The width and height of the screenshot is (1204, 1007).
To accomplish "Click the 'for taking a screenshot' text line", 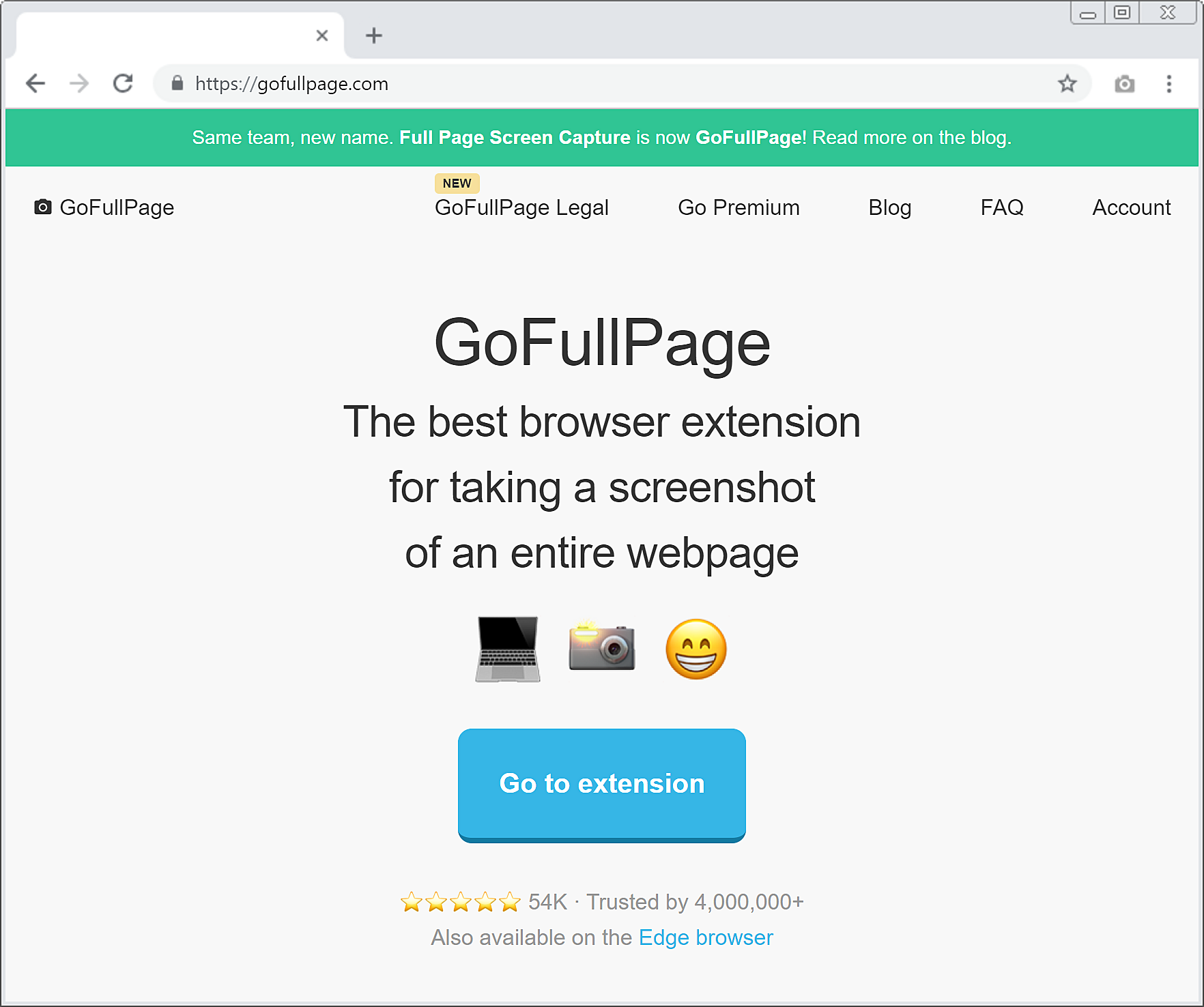I will [602, 487].
